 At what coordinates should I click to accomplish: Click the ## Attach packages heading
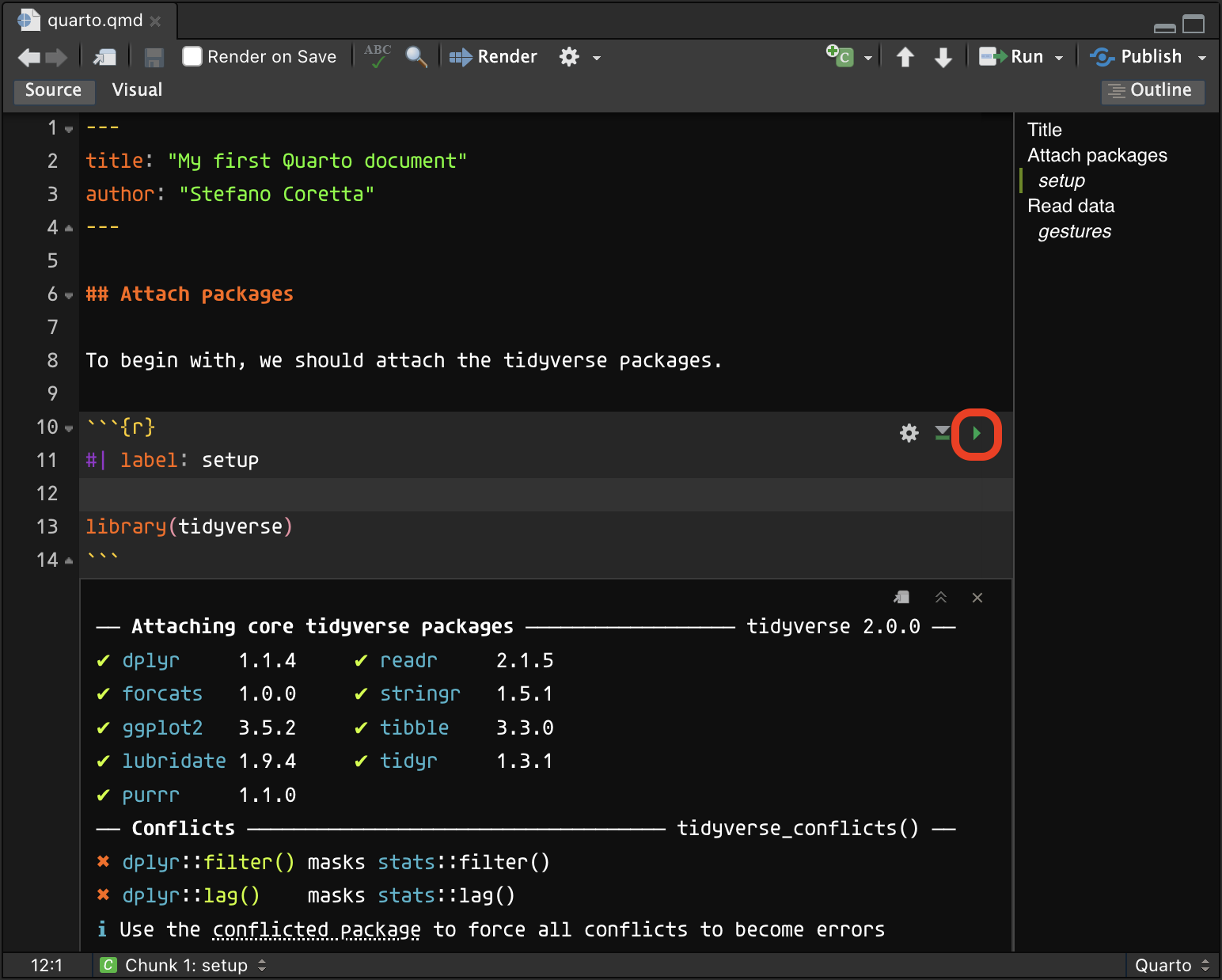click(190, 294)
